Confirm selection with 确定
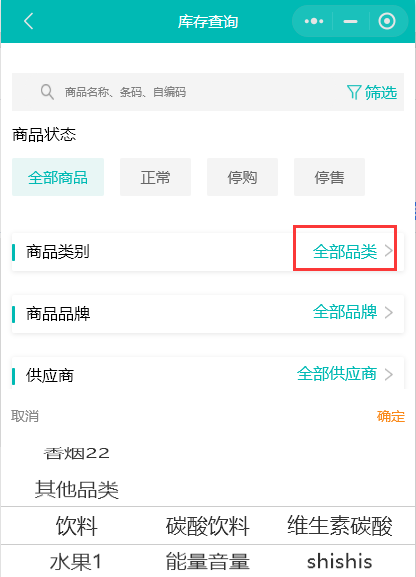416x577 pixels. (x=391, y=416)
